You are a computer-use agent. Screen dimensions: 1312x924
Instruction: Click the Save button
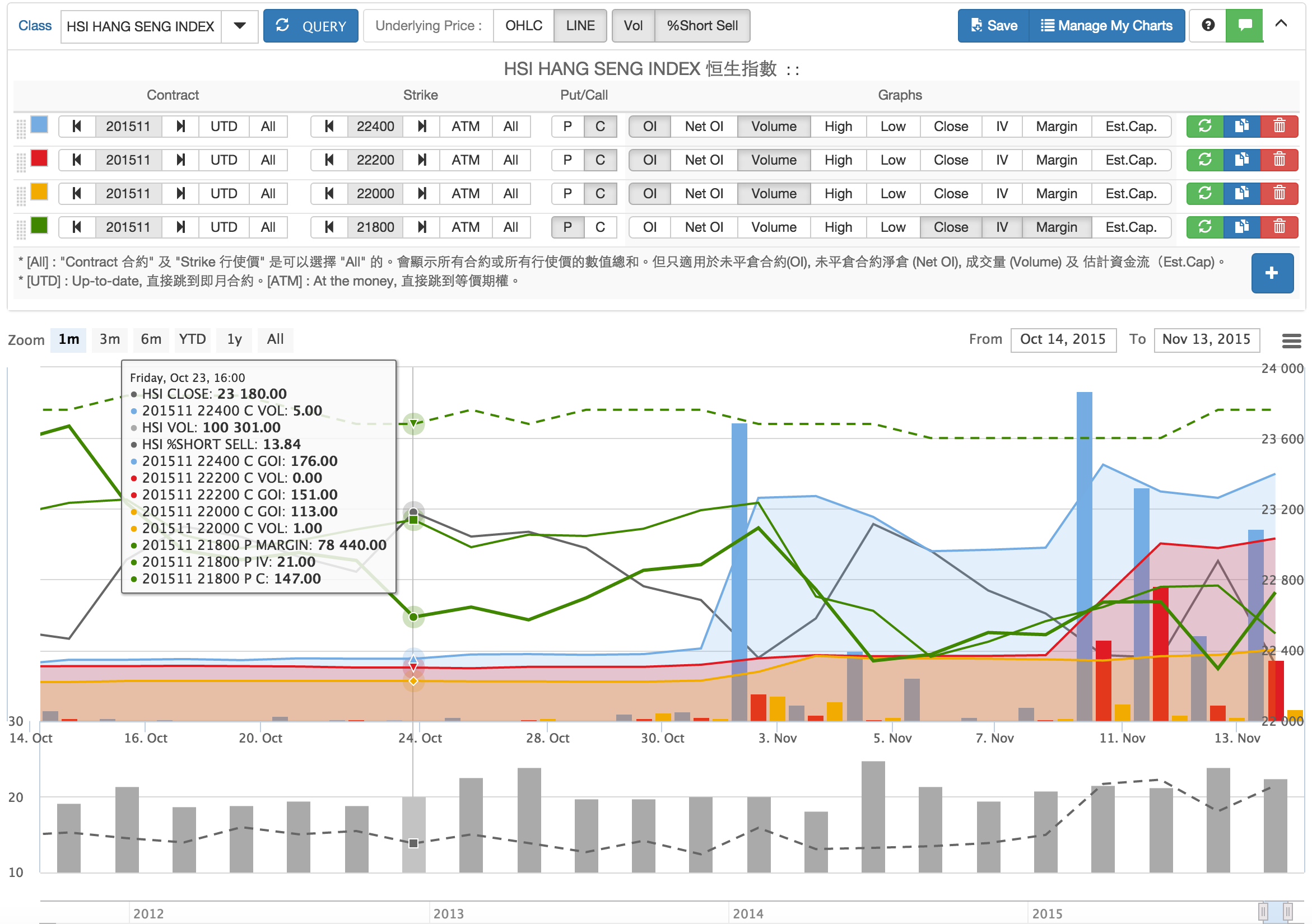tap(994, 26)
